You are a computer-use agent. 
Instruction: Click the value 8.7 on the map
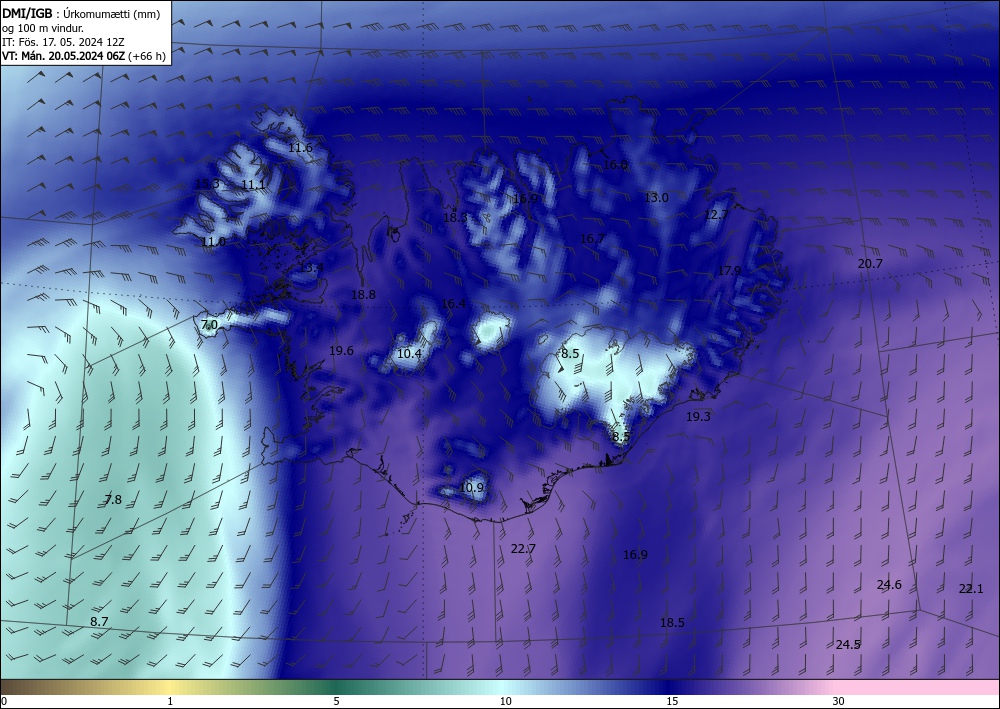click(99, 621)
